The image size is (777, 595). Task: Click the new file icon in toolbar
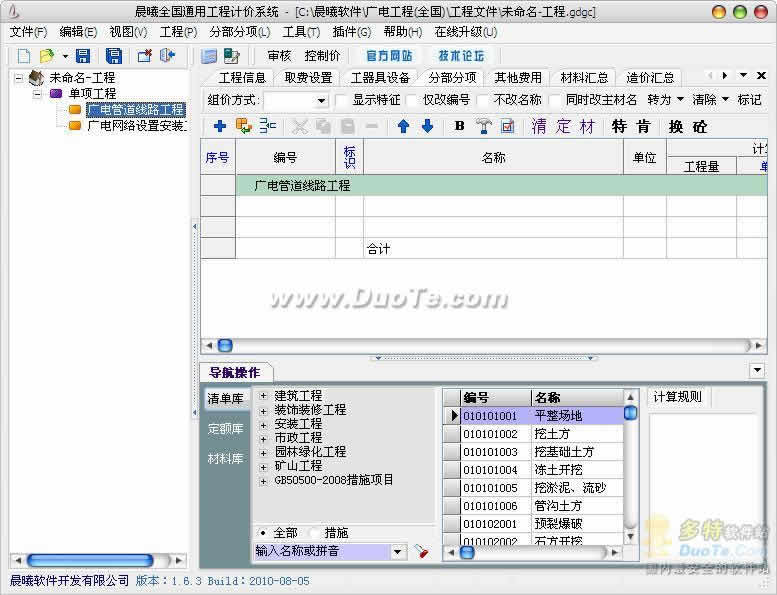pyautogui.click(x=24, y=56)
